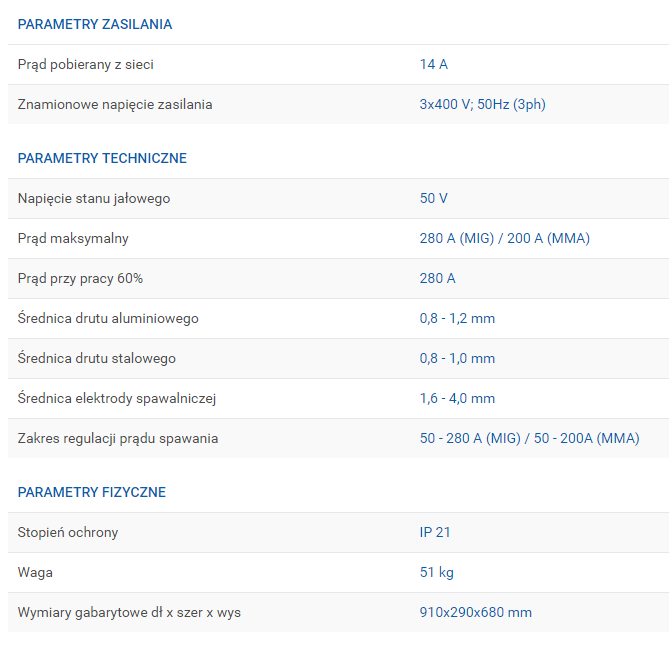Viewport: 669px width, 645px height.
Task: Click the IP 21 protection rating value
Action: tap(435, 532)
